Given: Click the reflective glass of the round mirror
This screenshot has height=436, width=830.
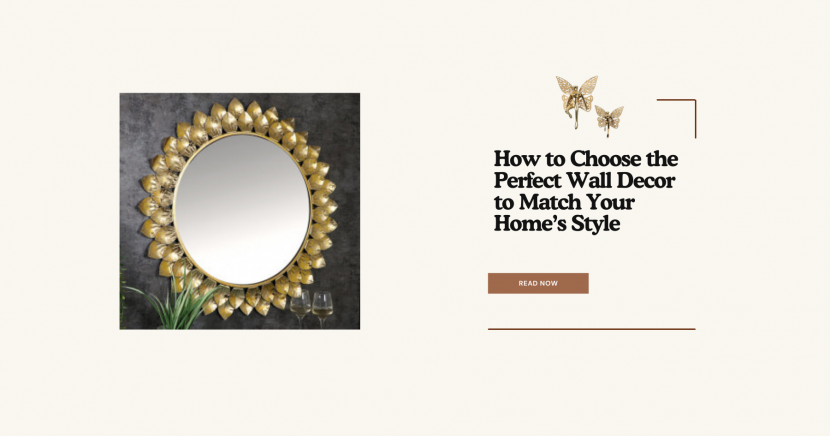Looking at the screenshot, I should pyautogui.click(x=242, y=209).
